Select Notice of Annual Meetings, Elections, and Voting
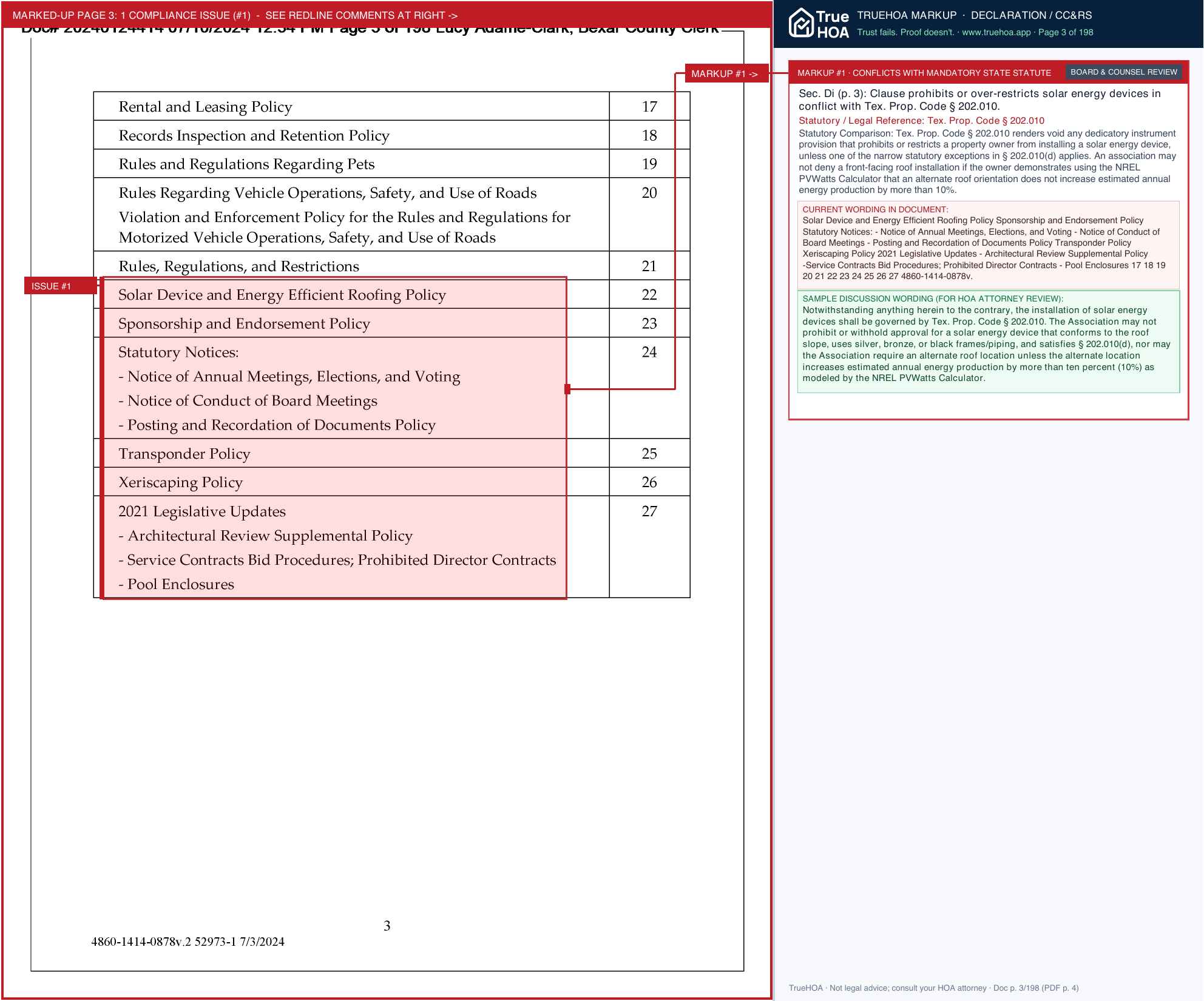 289,377
